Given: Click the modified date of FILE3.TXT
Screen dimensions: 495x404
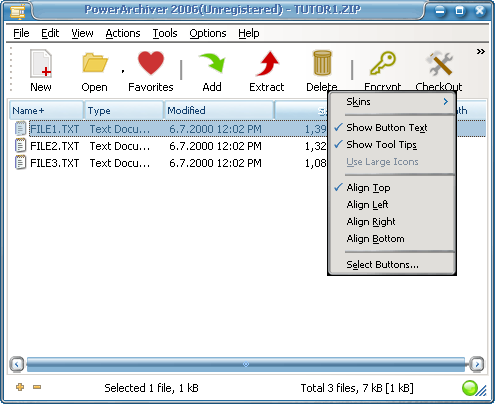Looking at the screenshot, I should pyautogui.click(x=215, y=163).
